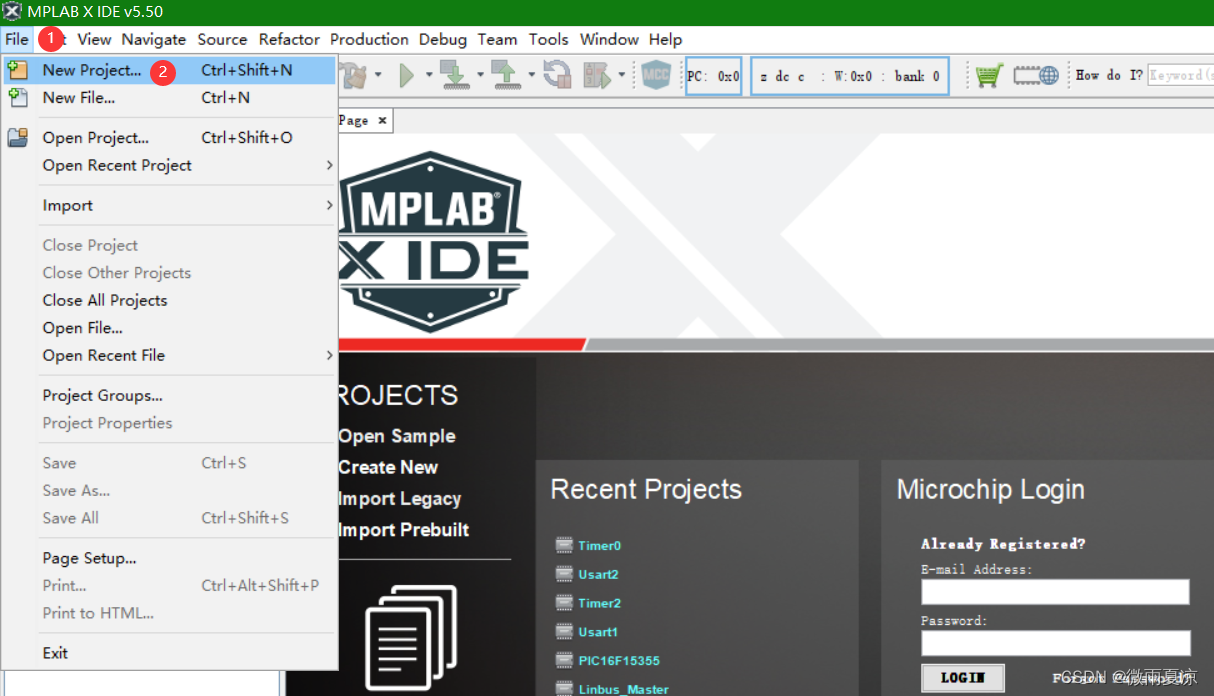This screenshot has width=1214, height=696.
Task: Choose Open File... menu entry
Action: point(169,328)
